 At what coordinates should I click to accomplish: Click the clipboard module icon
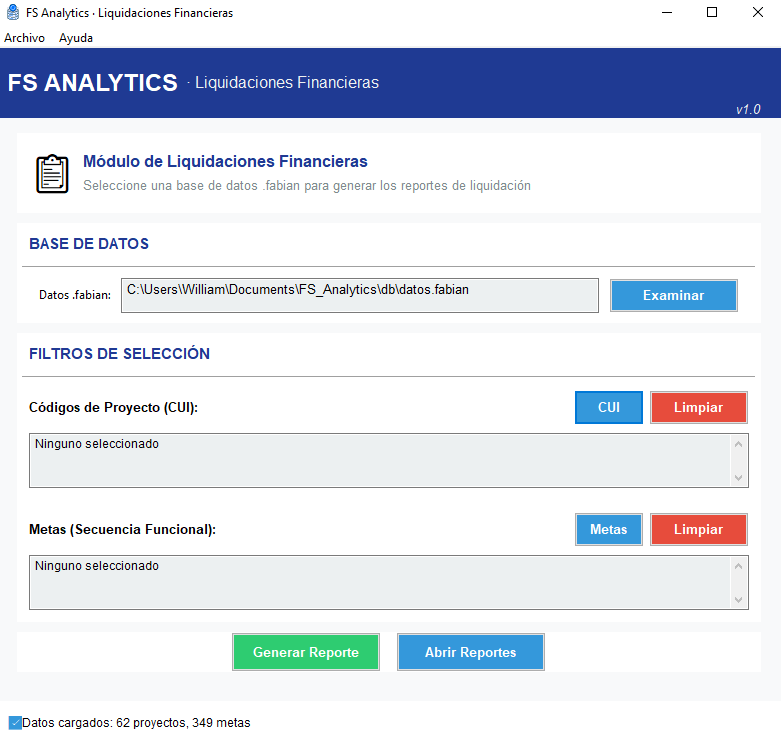52,173
